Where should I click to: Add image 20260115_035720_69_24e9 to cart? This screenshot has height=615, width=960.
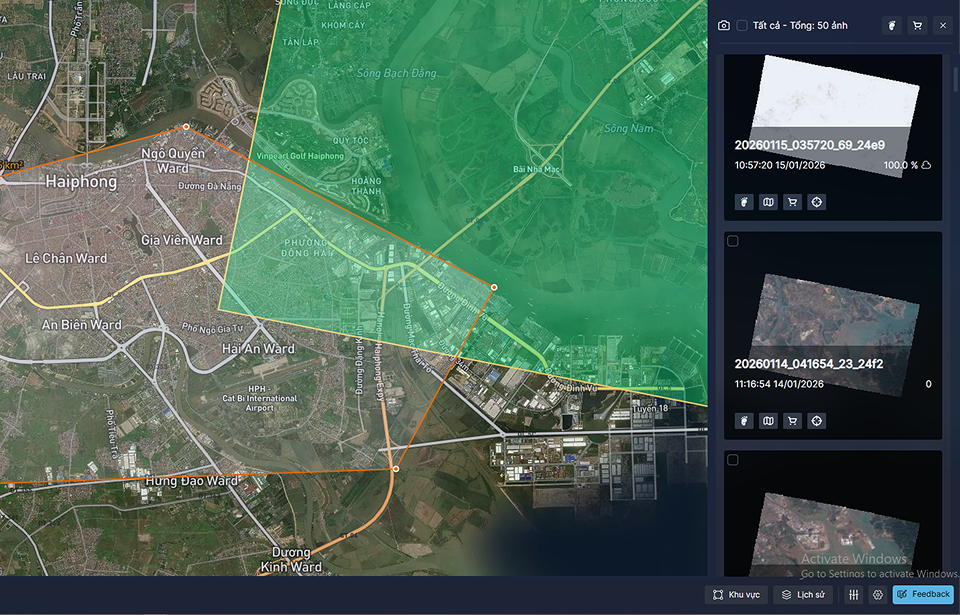click(793, 202)
